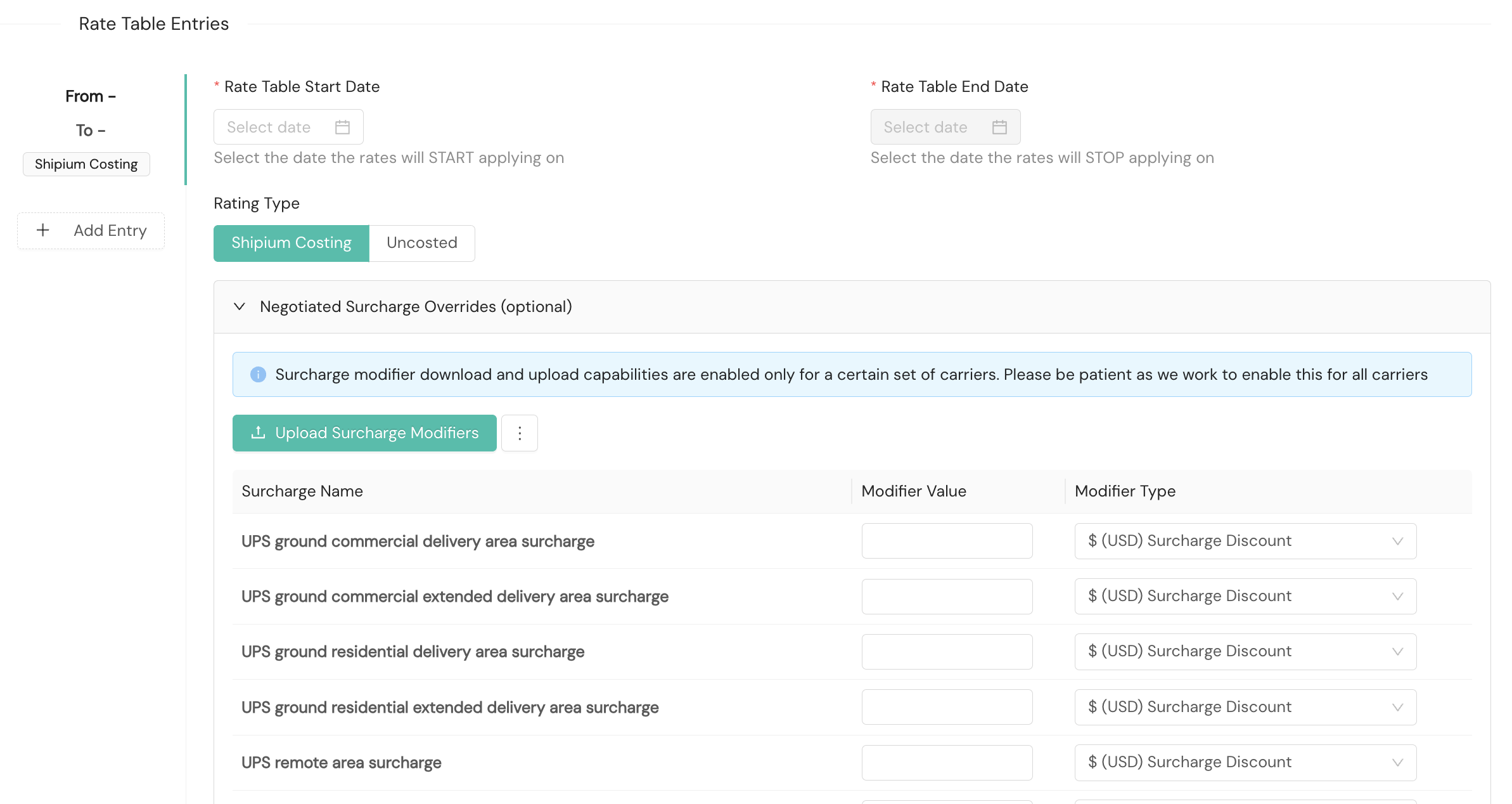This screenshot has width=1512, height=804.
Task: Switch rating type to Uncosted
Action: (421, 243)
